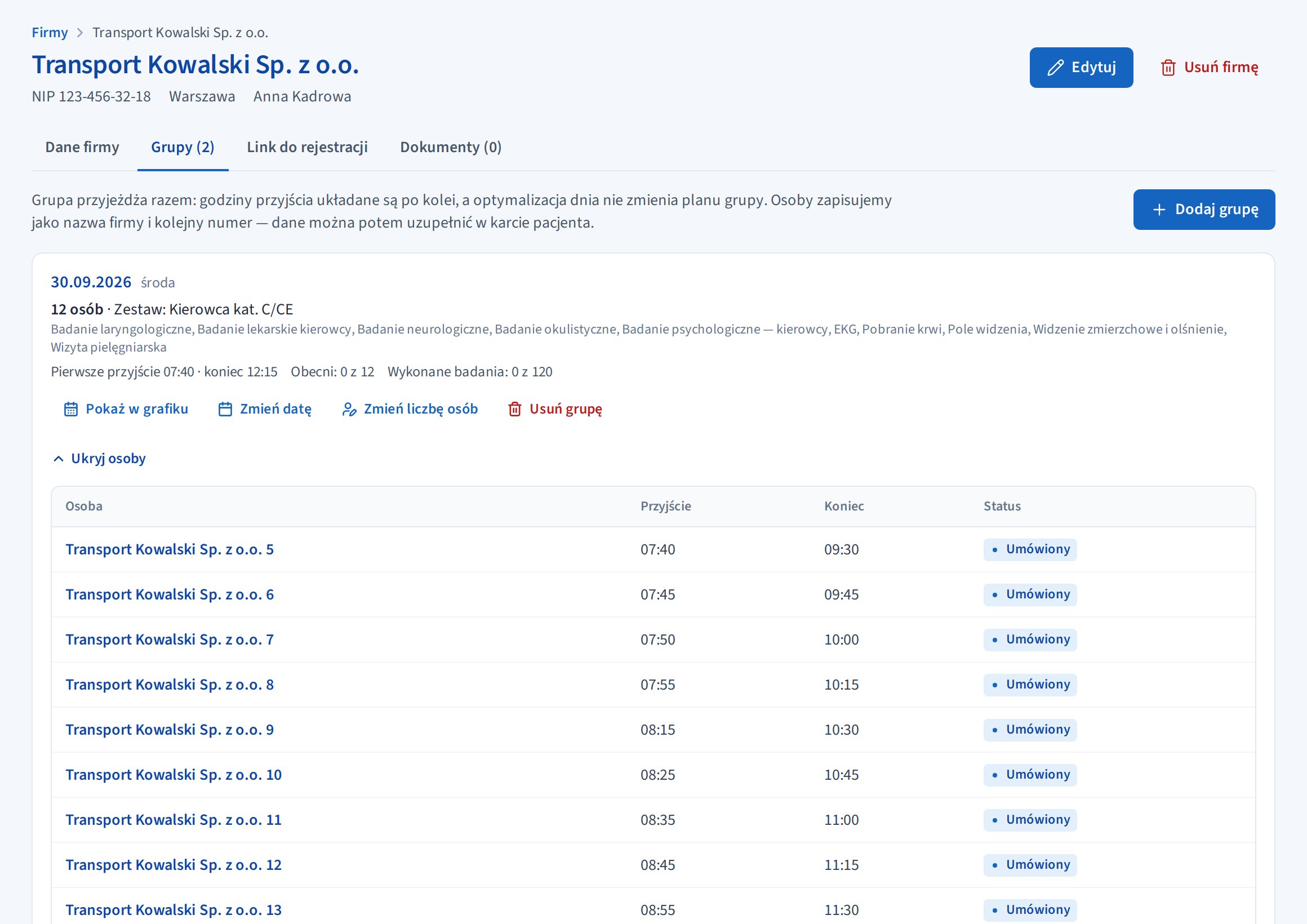Open the Dokumenty (0) tab
Image resolution: width=1307 pixels, height=924 pixels.
pyautogui.click(x=450, y=148)
